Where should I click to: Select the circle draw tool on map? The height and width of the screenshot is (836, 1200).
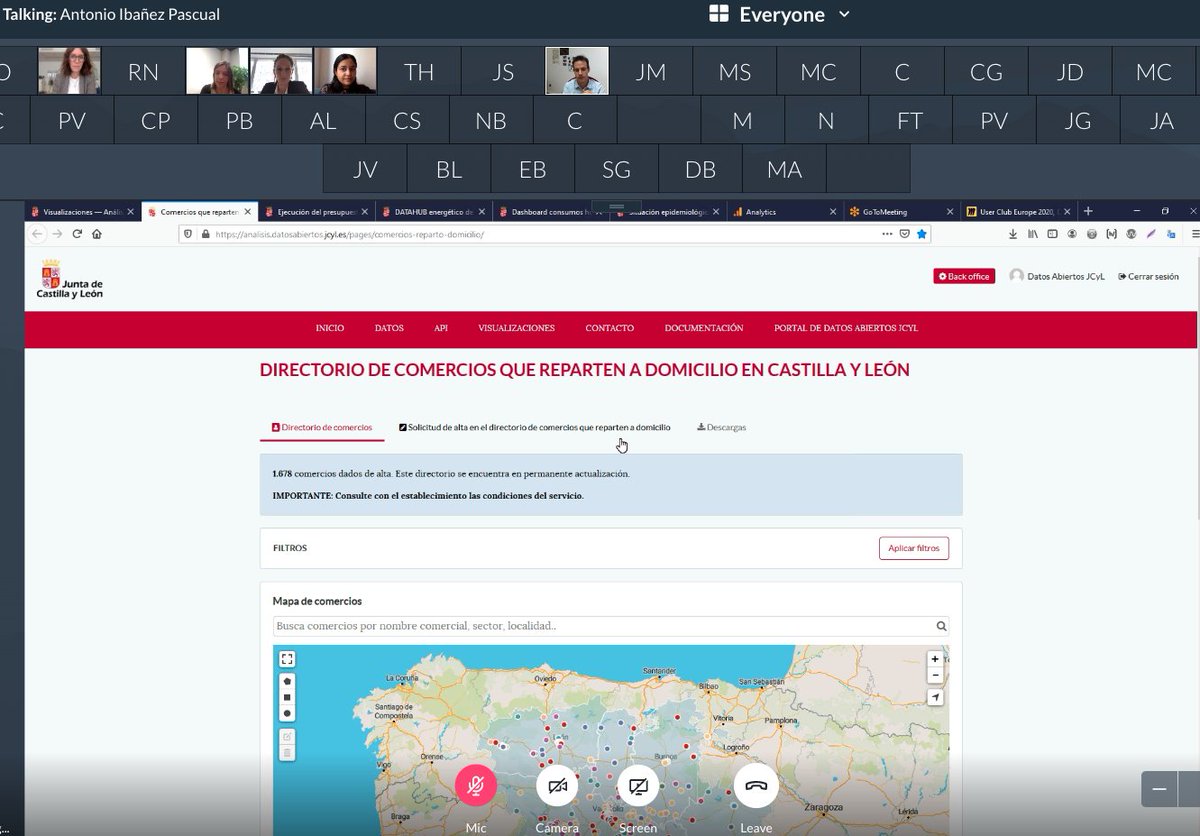point(287,714)
